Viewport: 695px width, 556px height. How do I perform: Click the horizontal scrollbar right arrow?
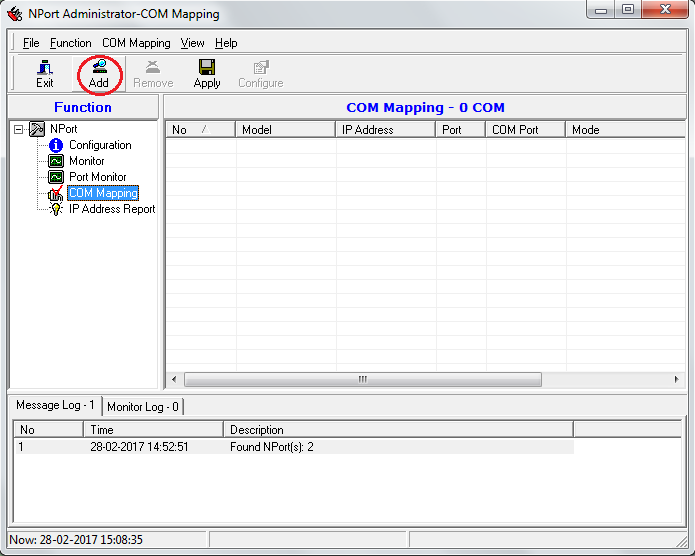[x=679, y=380]
